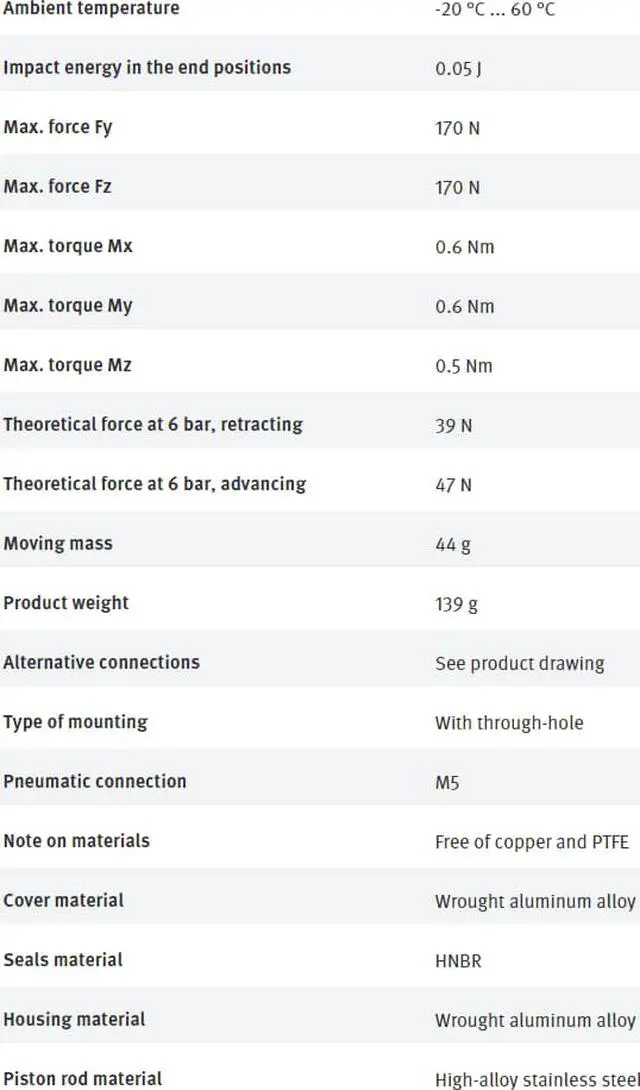Click the 'Housing material' label
640x1090 pixels.
74,1019
